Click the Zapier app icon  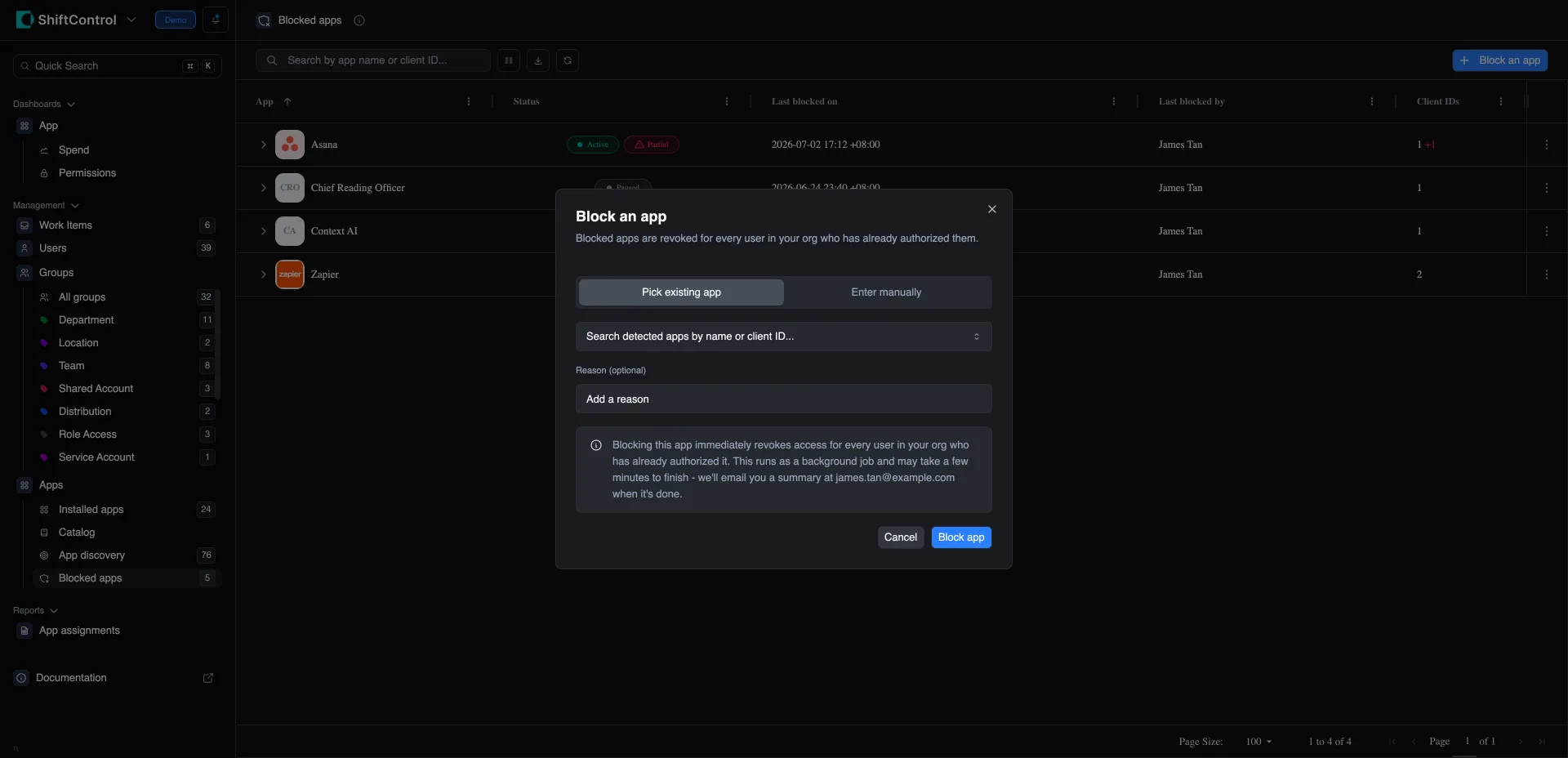click(x=290, y=274)
